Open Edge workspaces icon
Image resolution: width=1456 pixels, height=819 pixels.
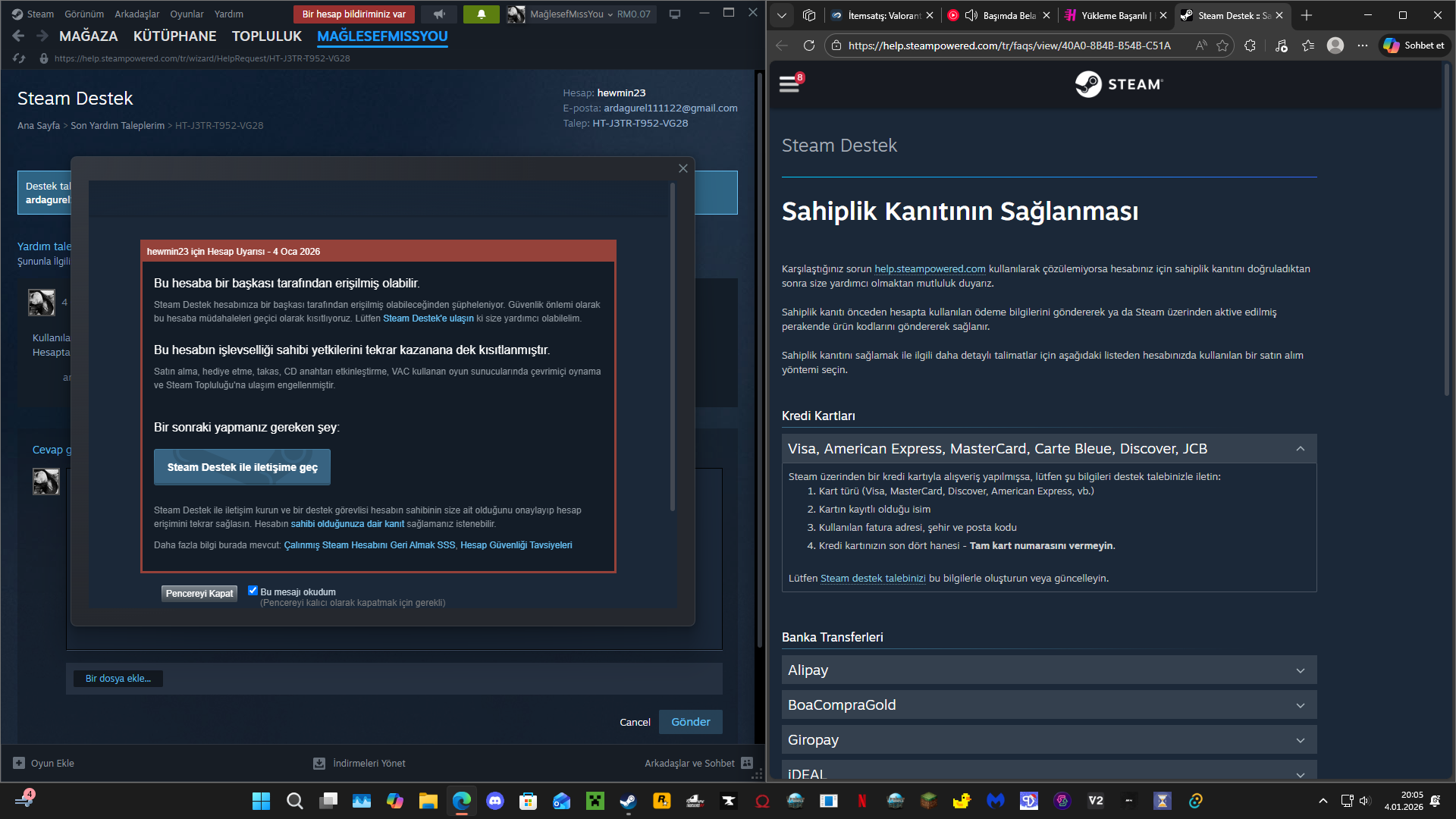(x=809, y=15)
